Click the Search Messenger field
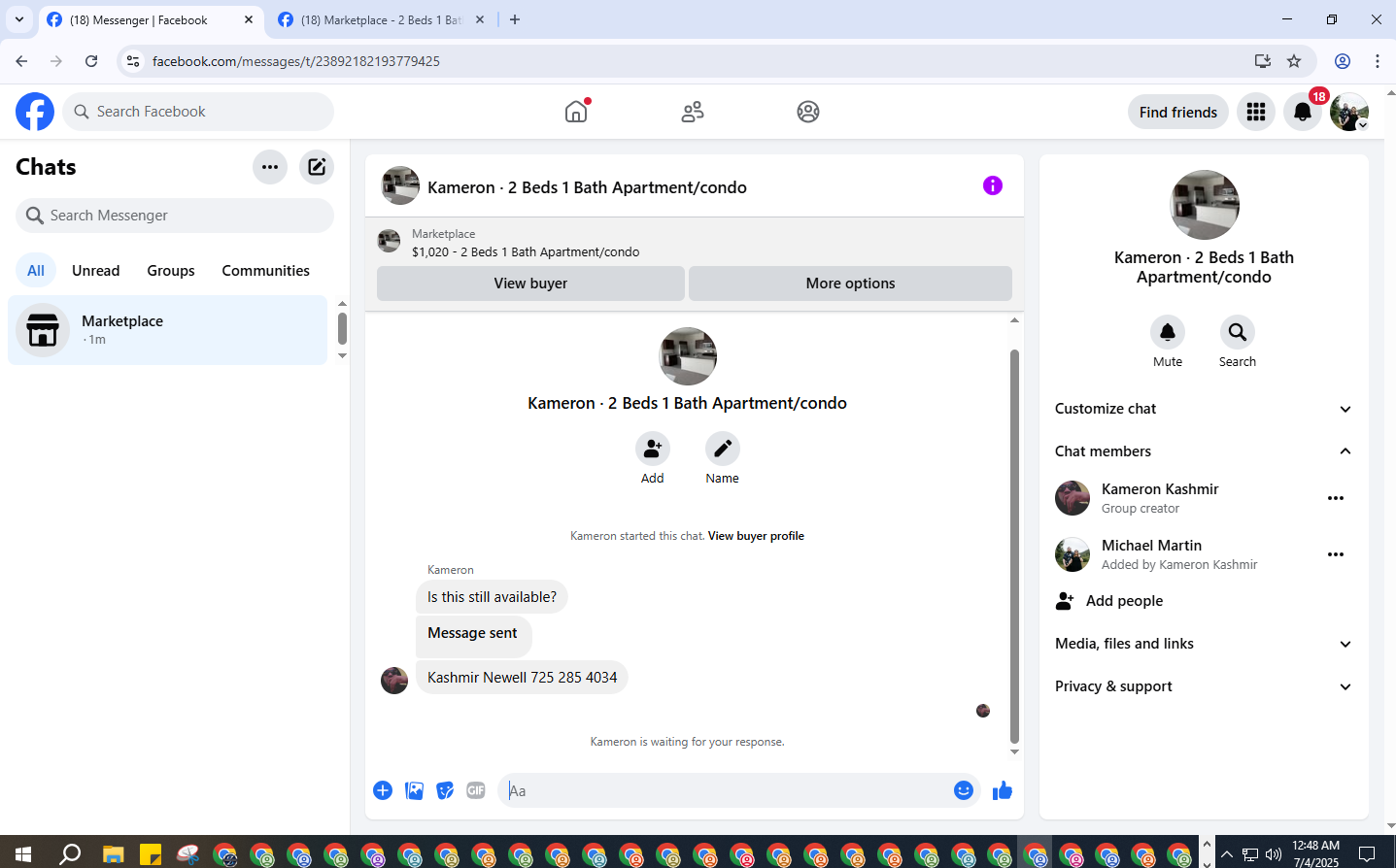Image resolution: width=1396 pixels, height=868 pixels. pos(175,216)
